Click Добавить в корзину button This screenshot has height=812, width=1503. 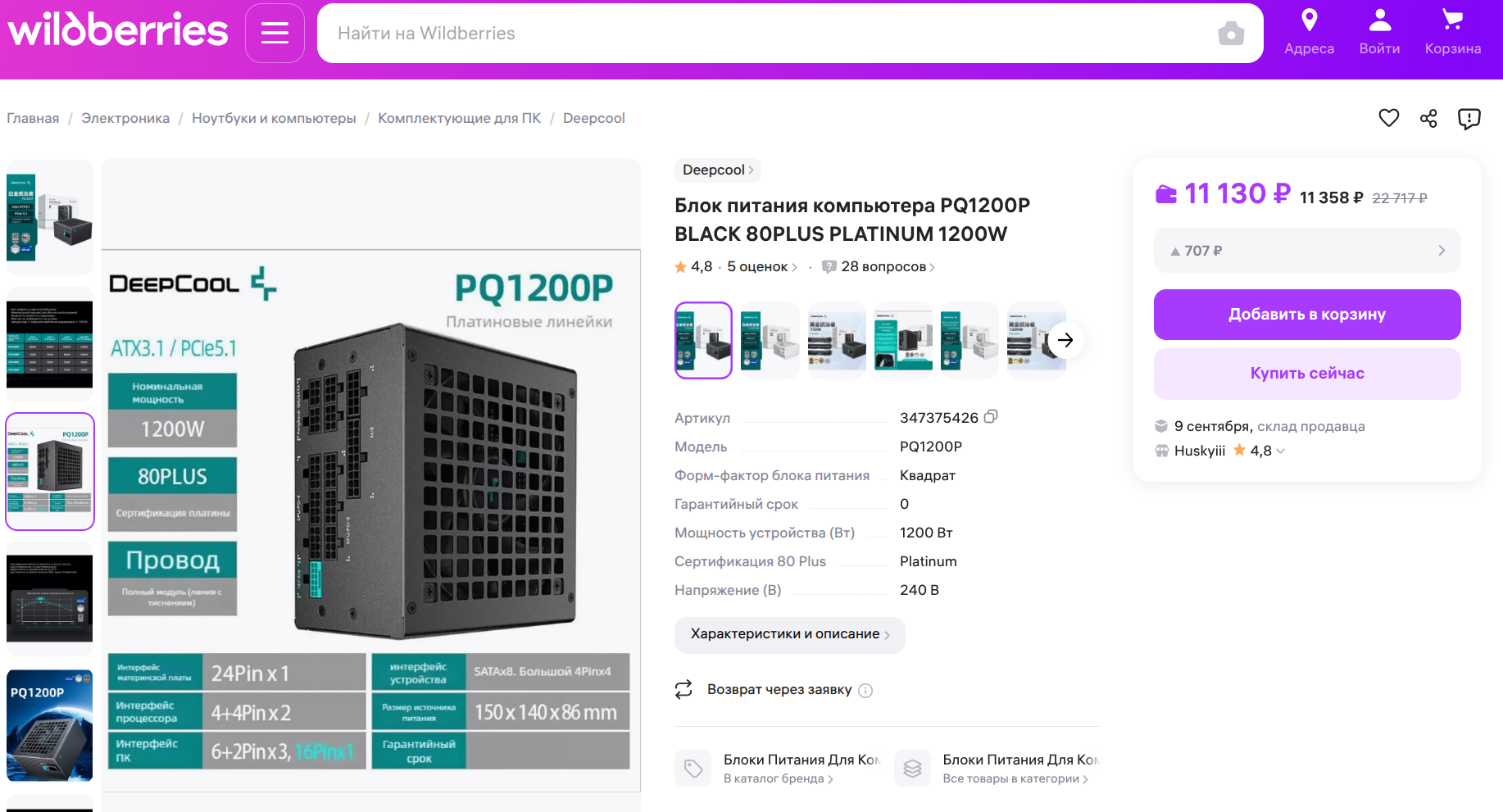point(1306,315)
